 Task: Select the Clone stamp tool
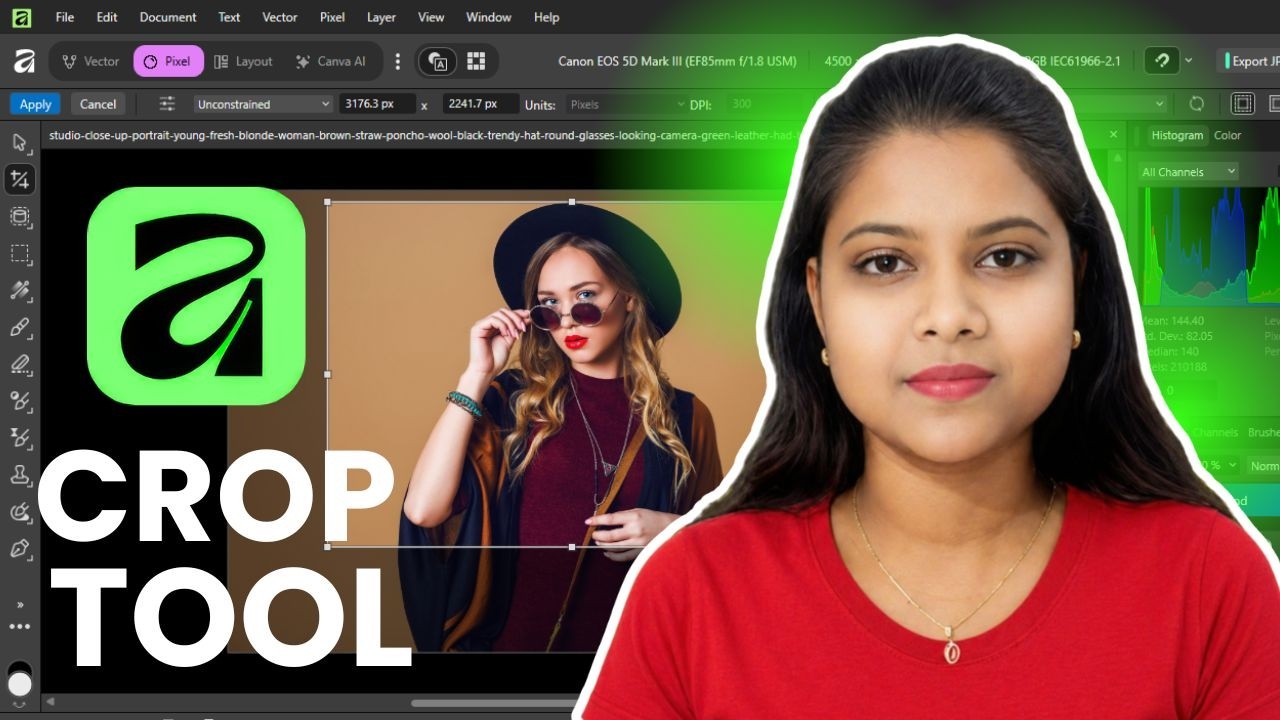[19, 475]
